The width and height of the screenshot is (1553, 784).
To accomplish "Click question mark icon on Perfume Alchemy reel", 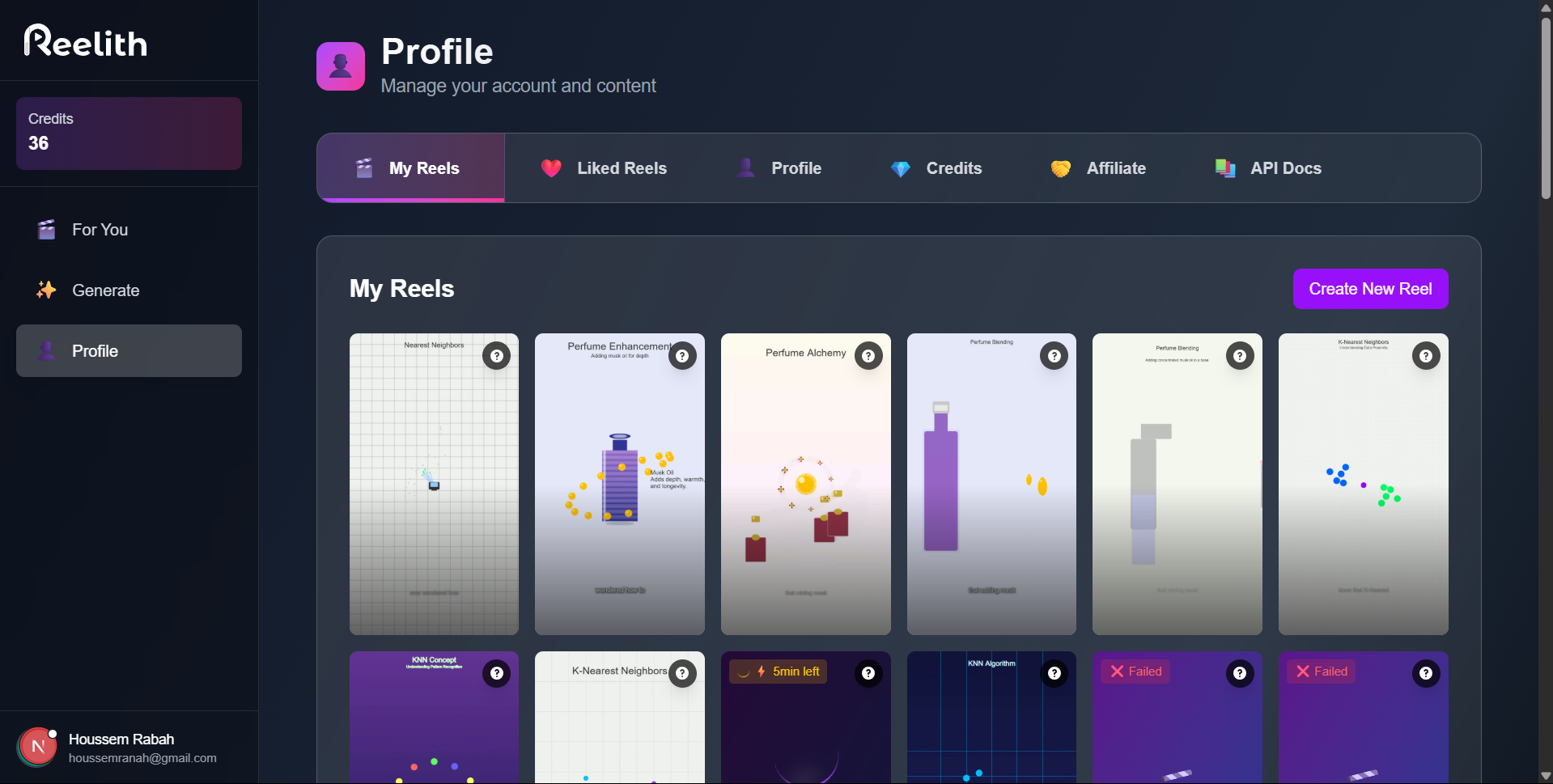I will click(x=868, y=356).
